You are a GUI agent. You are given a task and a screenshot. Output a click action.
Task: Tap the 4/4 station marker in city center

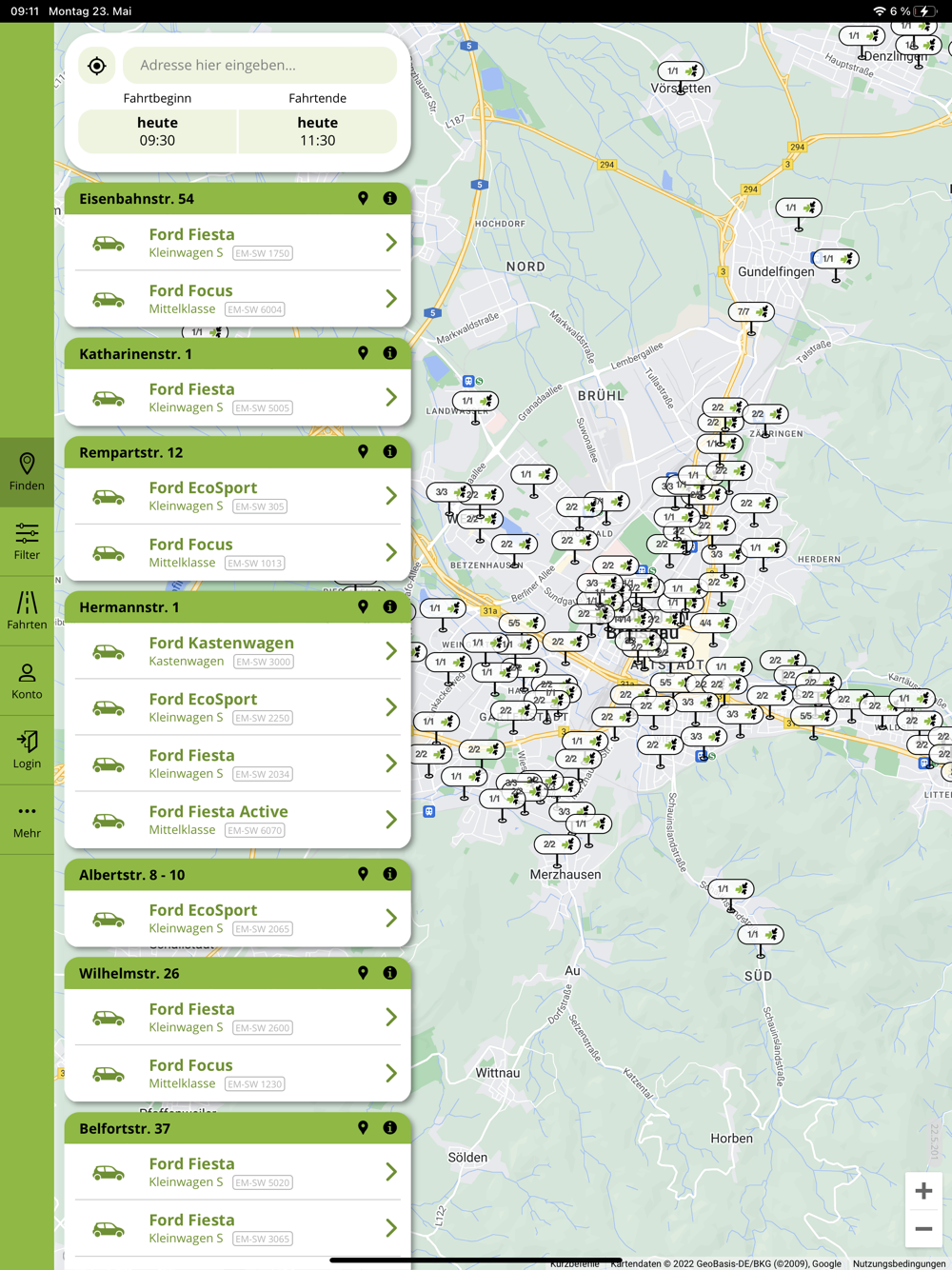click(x=713, y=624)
